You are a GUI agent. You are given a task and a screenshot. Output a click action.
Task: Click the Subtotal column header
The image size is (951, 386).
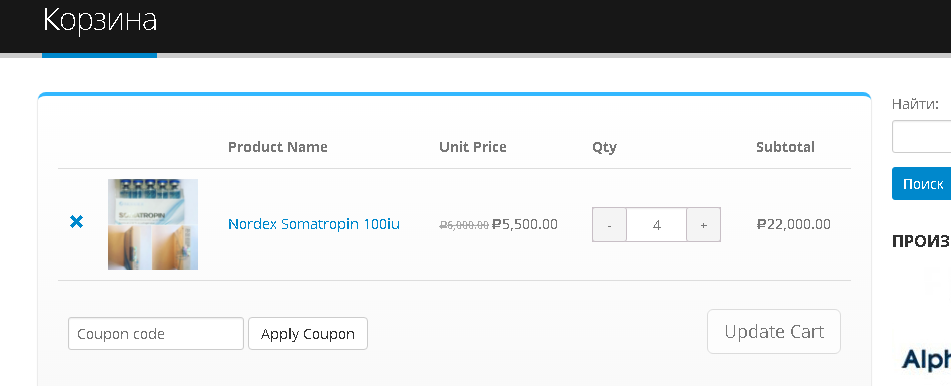(x=785, y=147)
